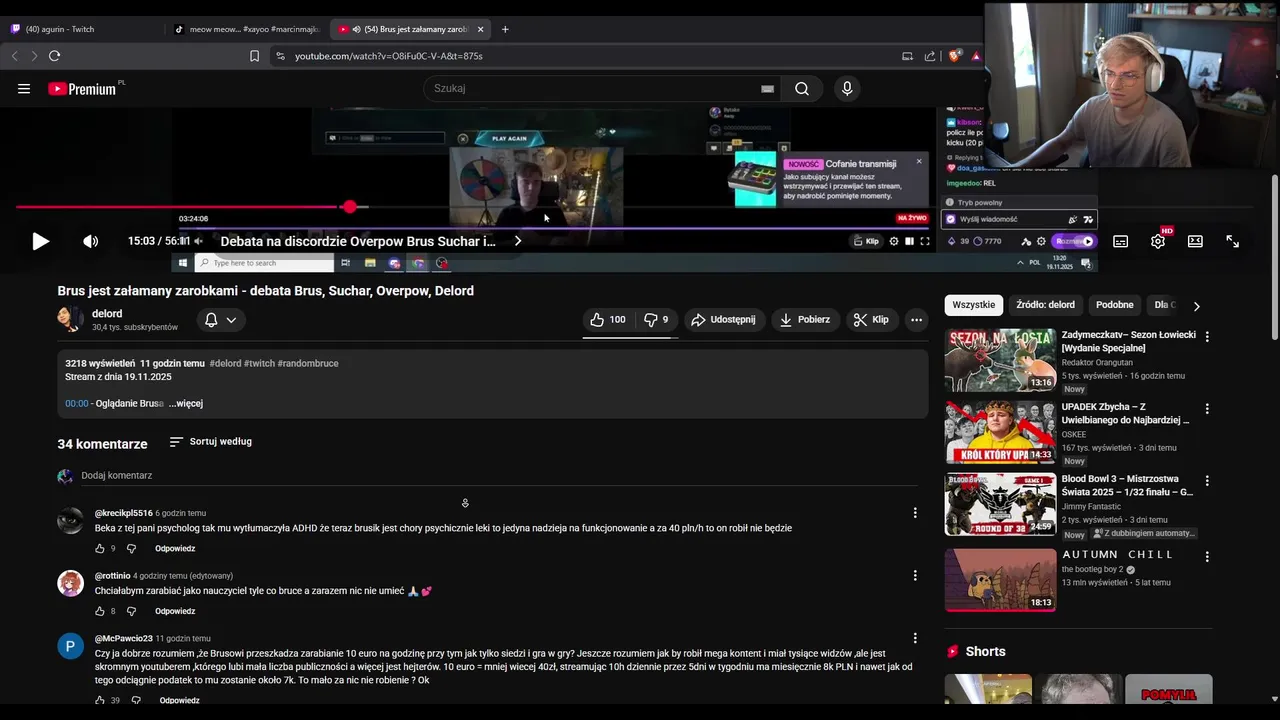
Task: Open UPADEK Zbycha video thumbnail
Action: [1000, 433]
